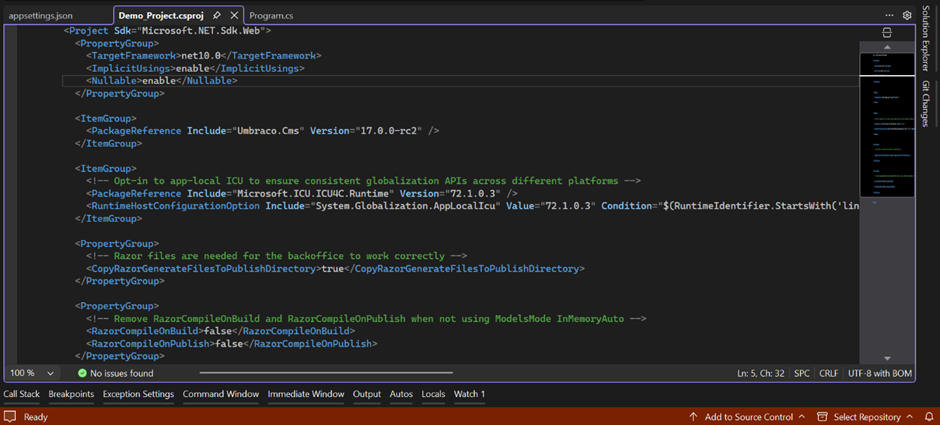Open the Call Stack window tab
The width and height of the screenshot is (940, 425).
pos(22,394)
